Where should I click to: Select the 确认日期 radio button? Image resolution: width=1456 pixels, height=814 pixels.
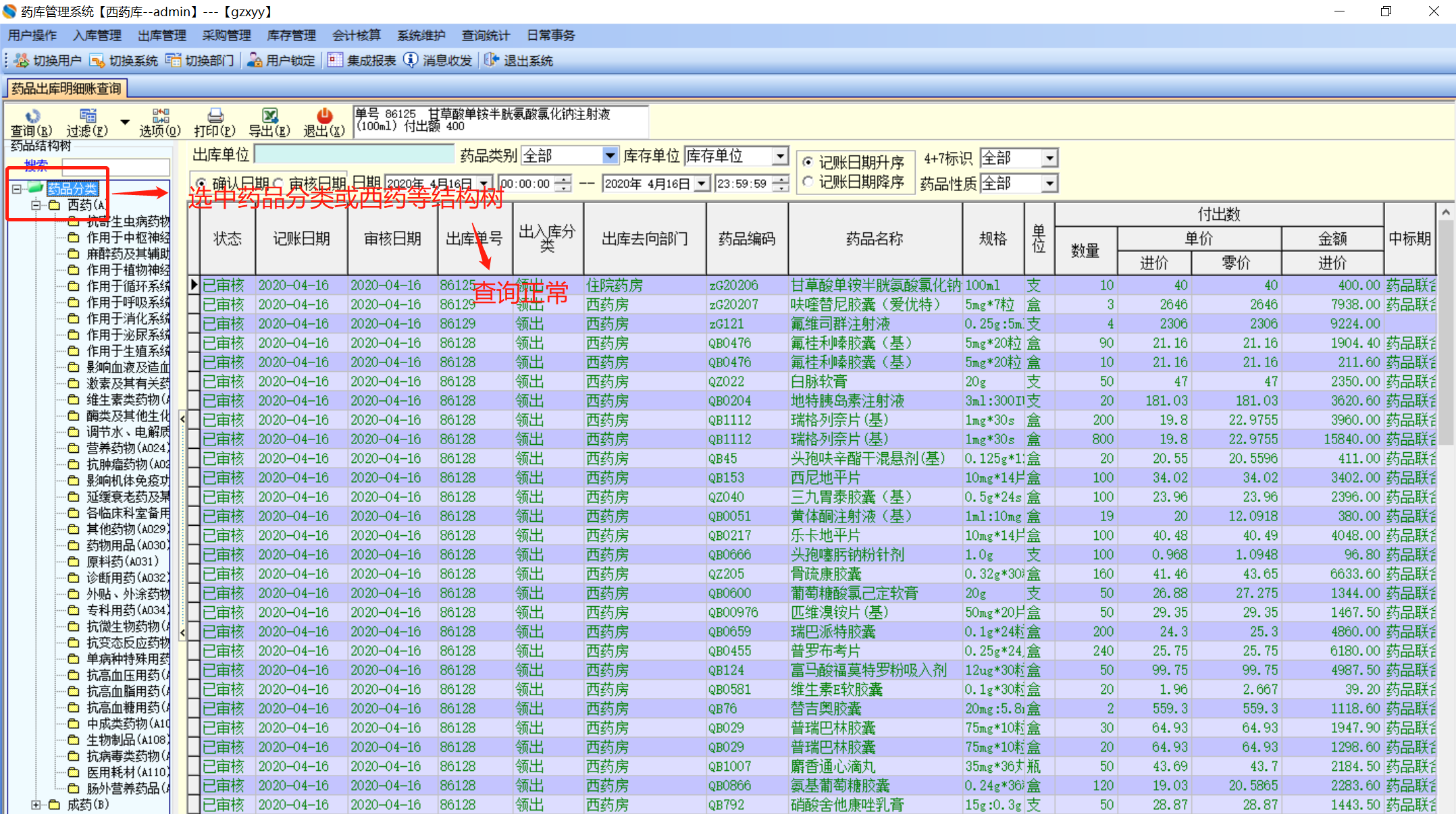pyautogui.click(x=201, y=184)
